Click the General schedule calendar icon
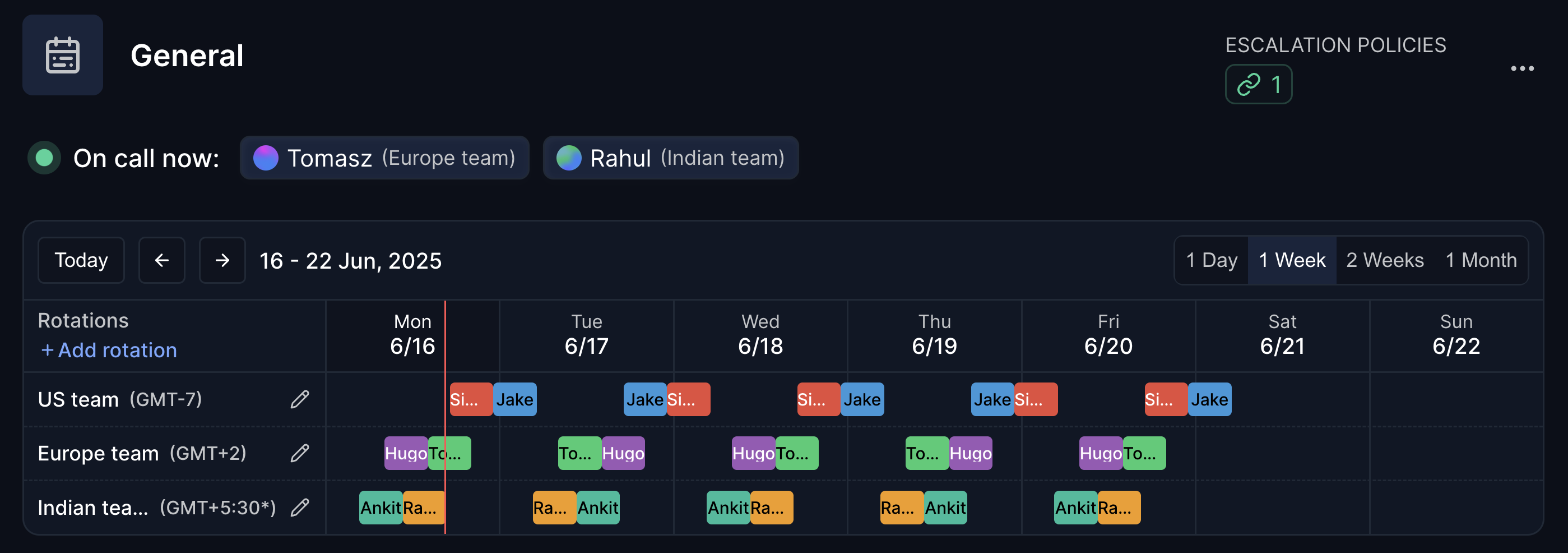 (63, 55)
